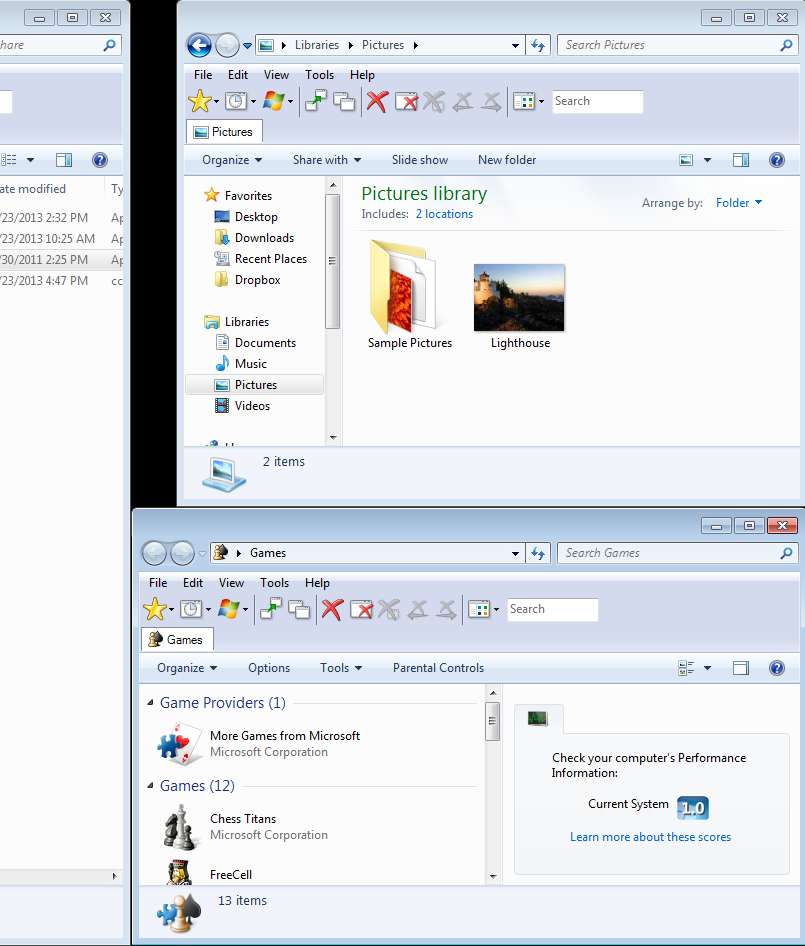The image size is (805, 946).
Task: Toggle the preview pane in Pictures window
Action: [741, 160]
